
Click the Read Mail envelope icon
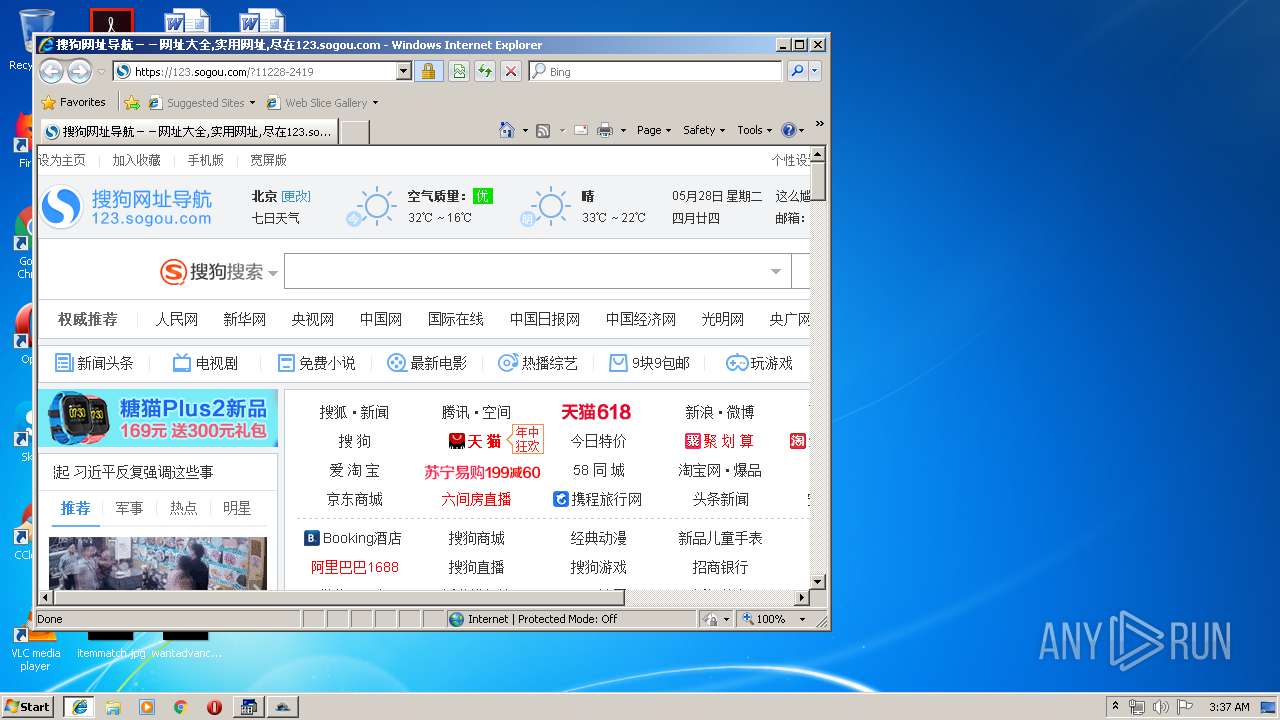(581, 130)
